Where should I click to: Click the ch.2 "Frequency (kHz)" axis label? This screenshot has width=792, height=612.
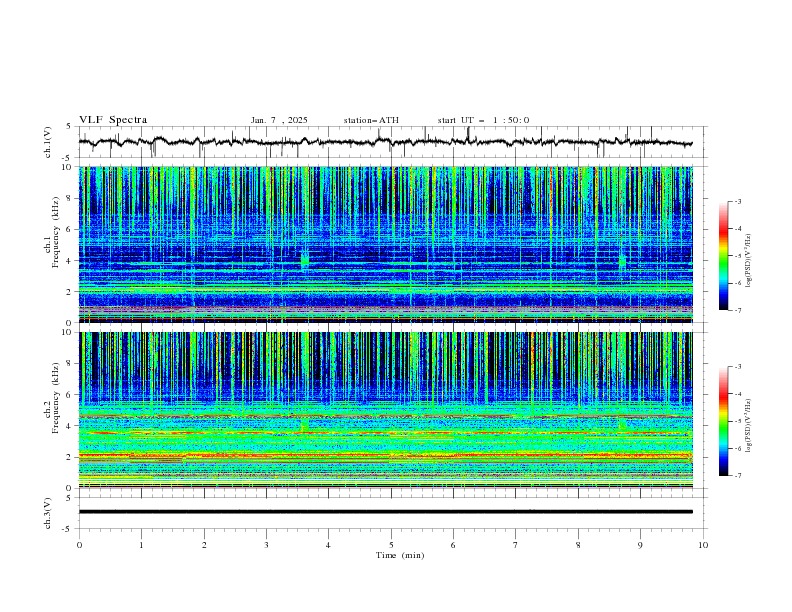click(57, 397)
